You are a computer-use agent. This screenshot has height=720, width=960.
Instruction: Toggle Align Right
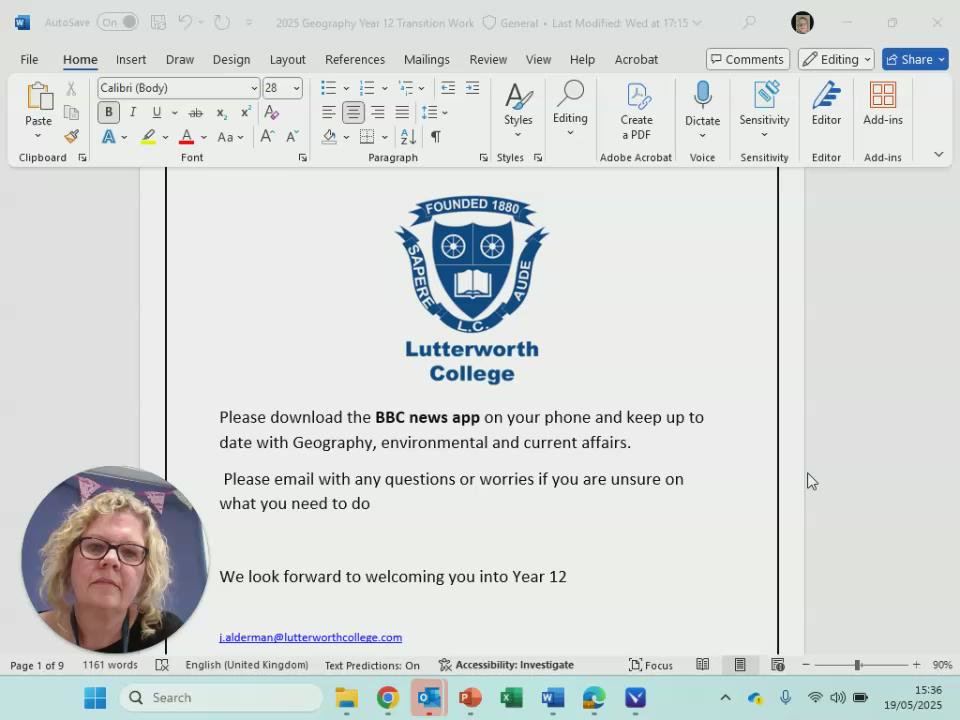tap(378, 112)
